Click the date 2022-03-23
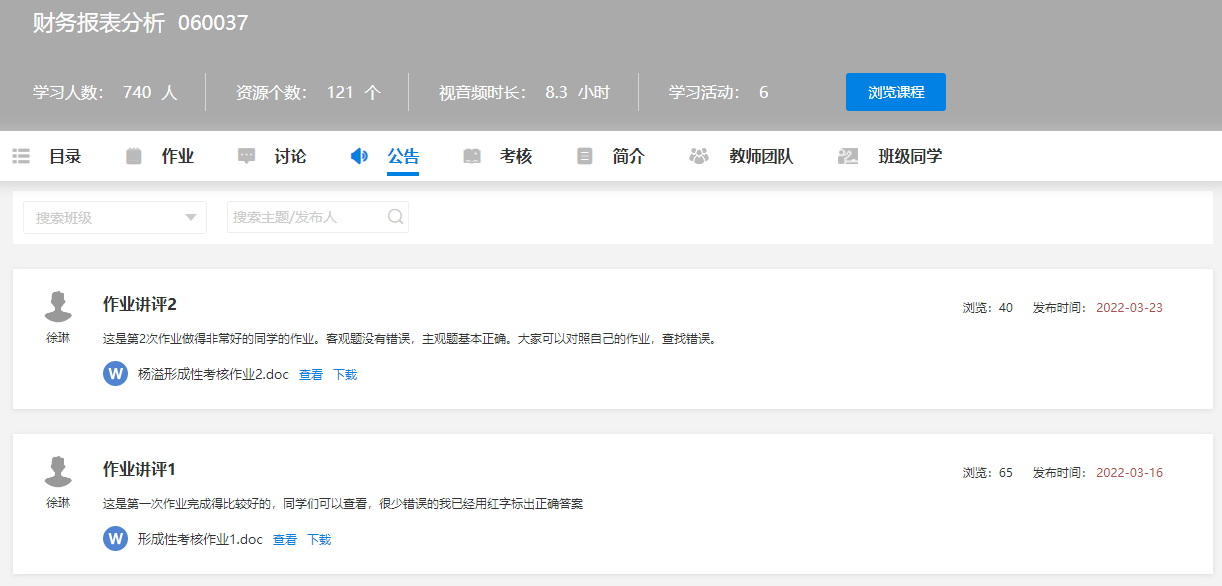1222x586 pixels. tap(1129, 308)
